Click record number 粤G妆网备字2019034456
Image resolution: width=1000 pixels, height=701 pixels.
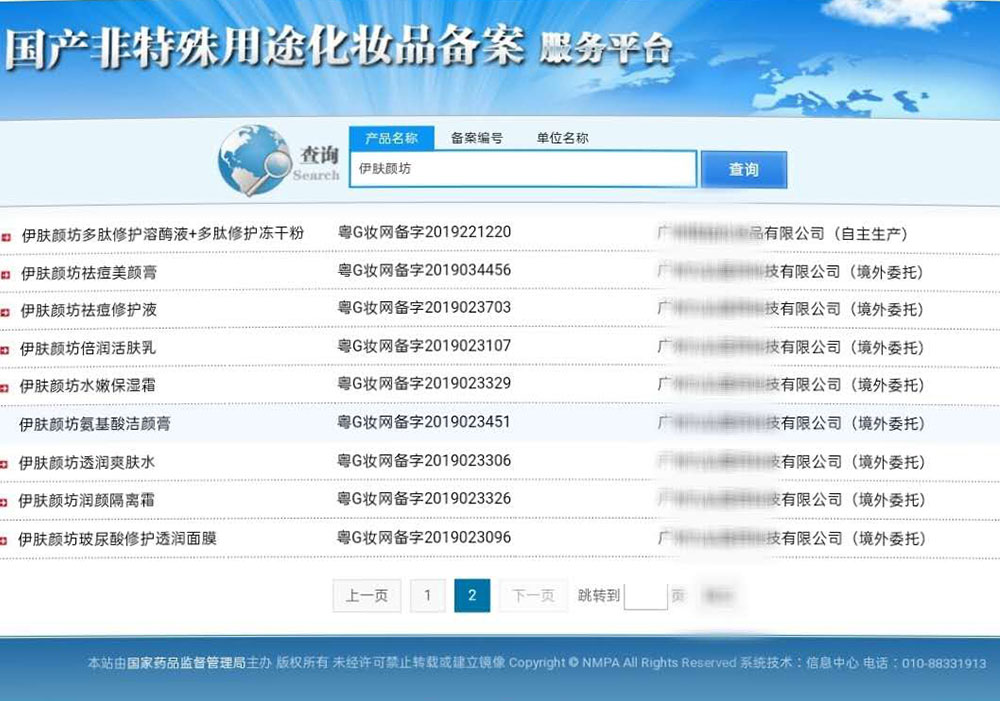[x=424, y=270]
